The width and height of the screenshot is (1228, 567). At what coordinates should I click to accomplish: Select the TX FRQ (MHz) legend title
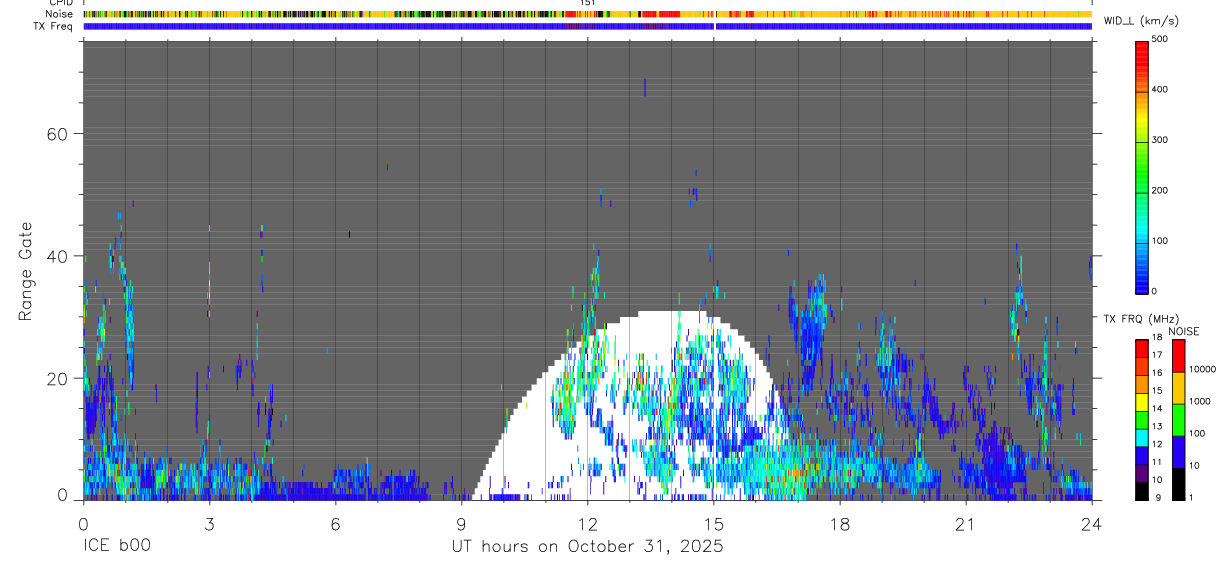point(1140,319)
